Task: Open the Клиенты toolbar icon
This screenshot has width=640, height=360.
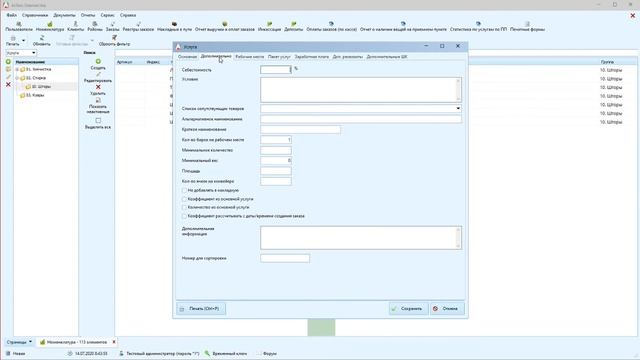Action: click(x=76, y=24)
